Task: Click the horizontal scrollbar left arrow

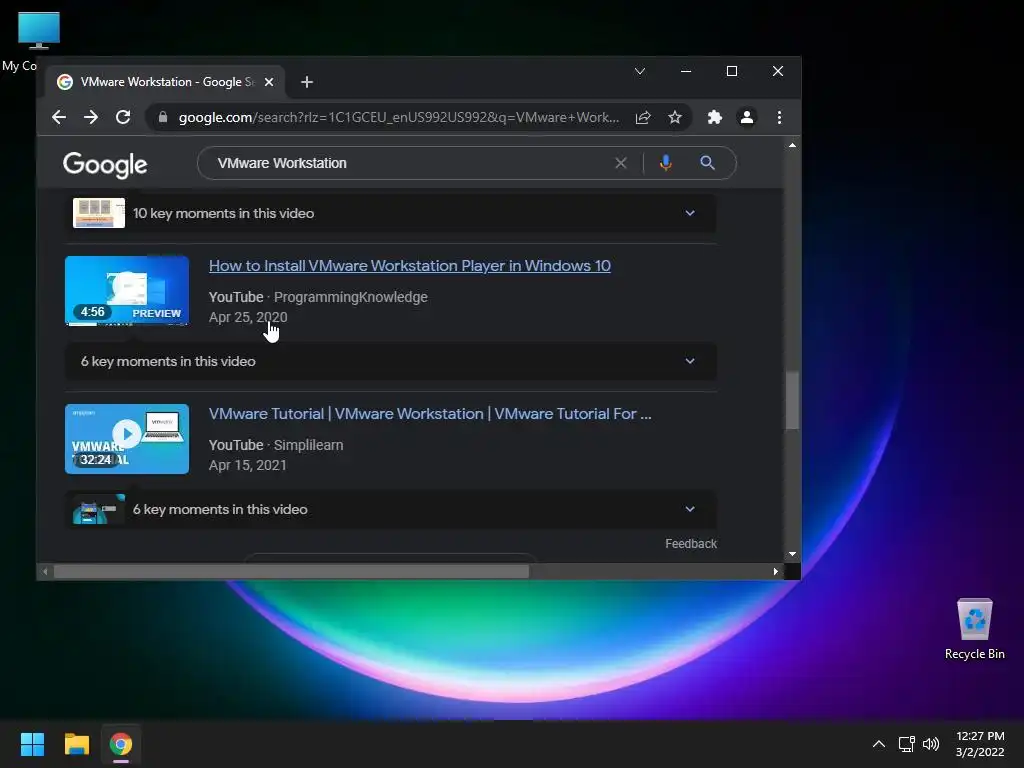Action: point(44,571)
